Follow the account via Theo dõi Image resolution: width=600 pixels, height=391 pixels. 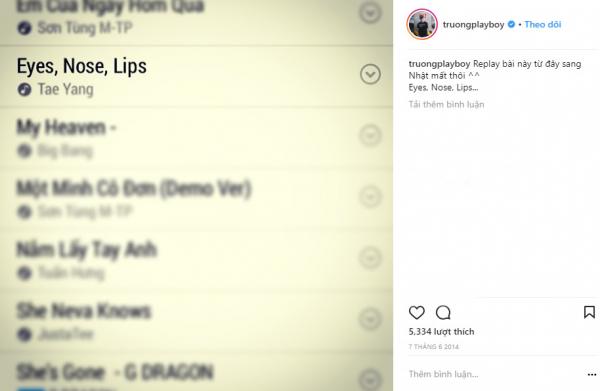click(543, 24)
